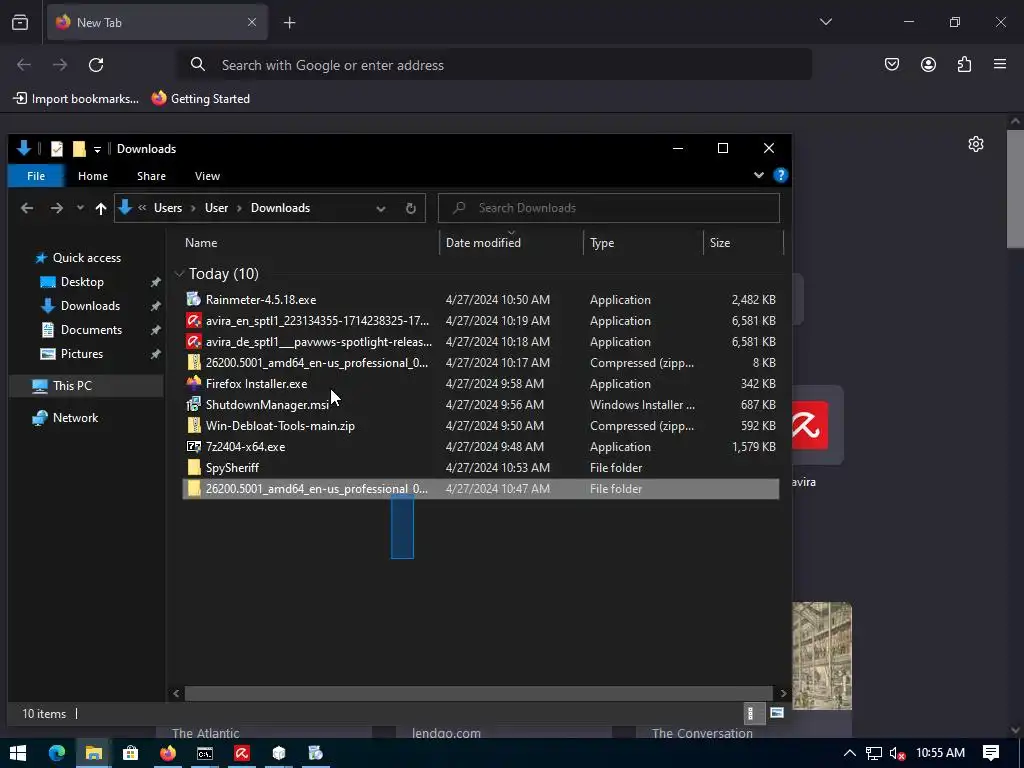
Task: Open Firefox extensions puzzle icon
Action: pos(964,64)
